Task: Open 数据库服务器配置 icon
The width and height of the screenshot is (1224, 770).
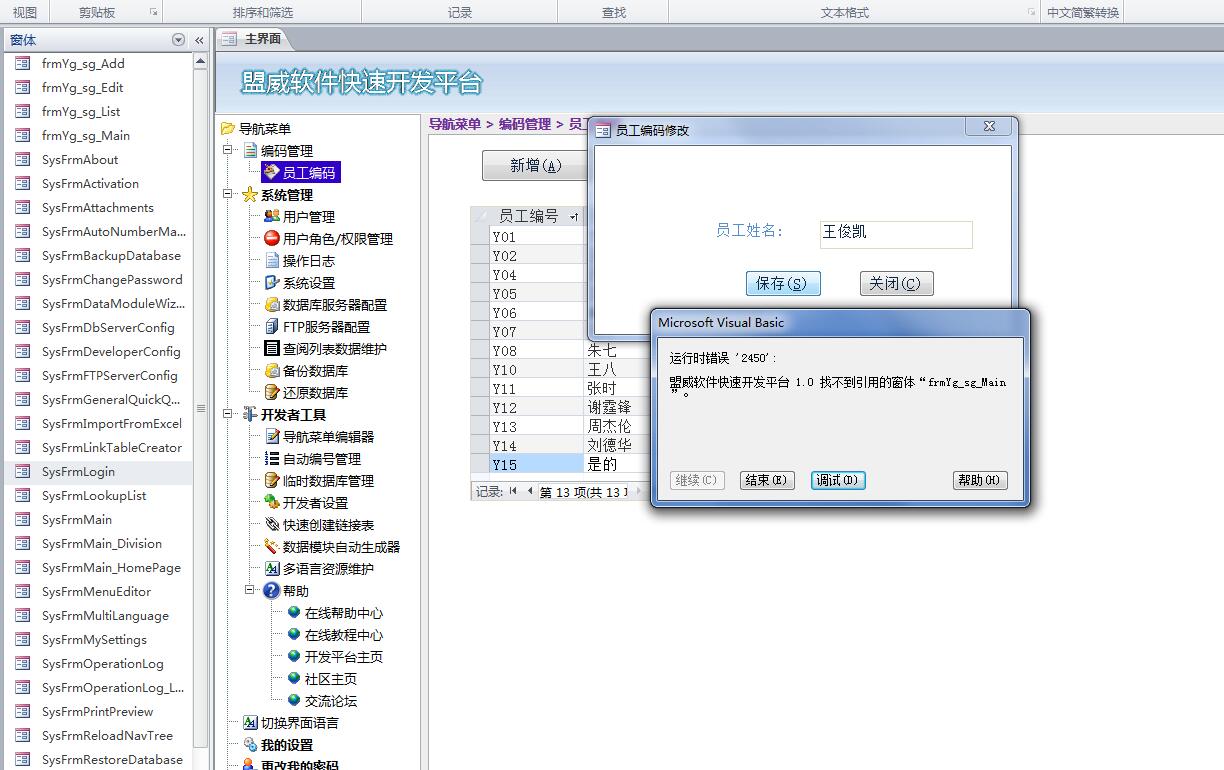Action: click(271, 304)
